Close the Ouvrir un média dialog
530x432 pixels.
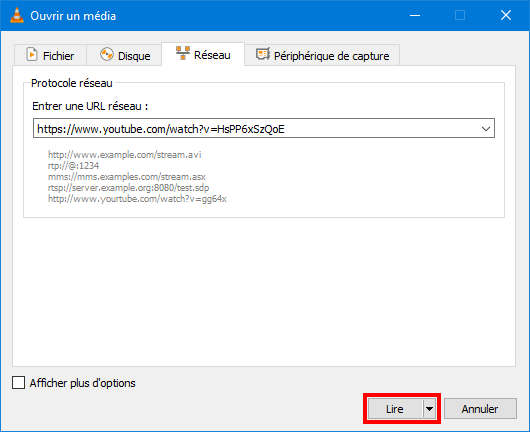click(x=506, y=15)
